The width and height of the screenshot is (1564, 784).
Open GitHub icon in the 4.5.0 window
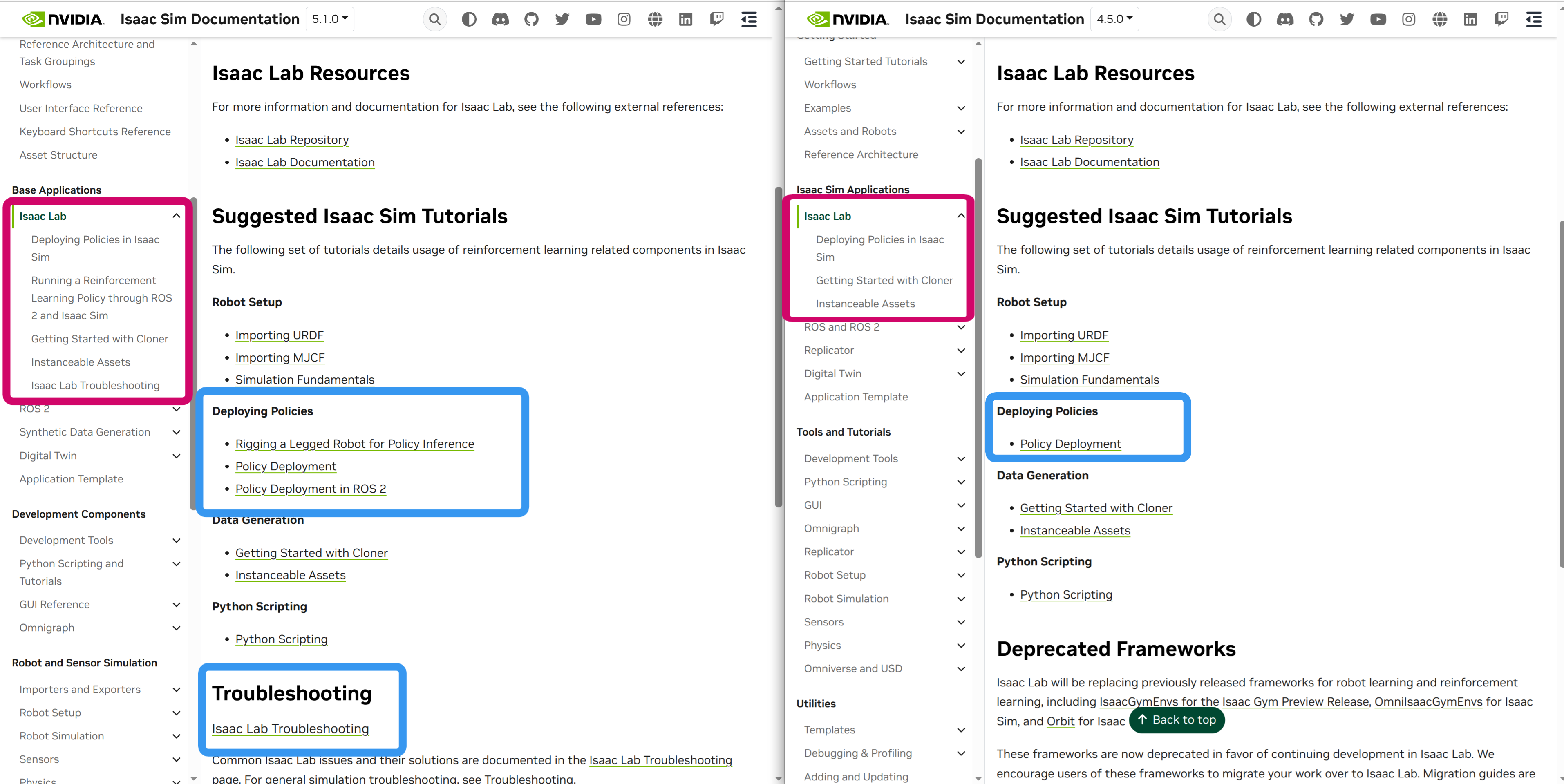(1316, 20)
